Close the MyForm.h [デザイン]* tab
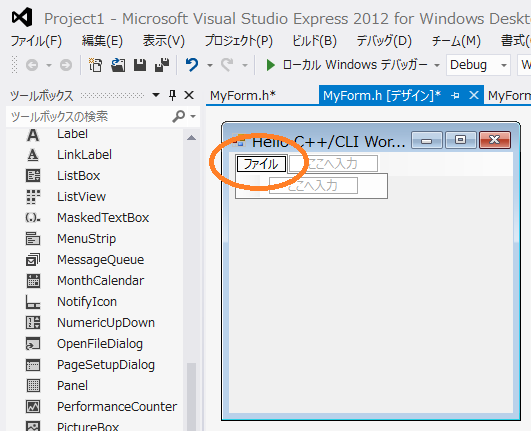Screen dimensions: 531x431 pos(474,95)
